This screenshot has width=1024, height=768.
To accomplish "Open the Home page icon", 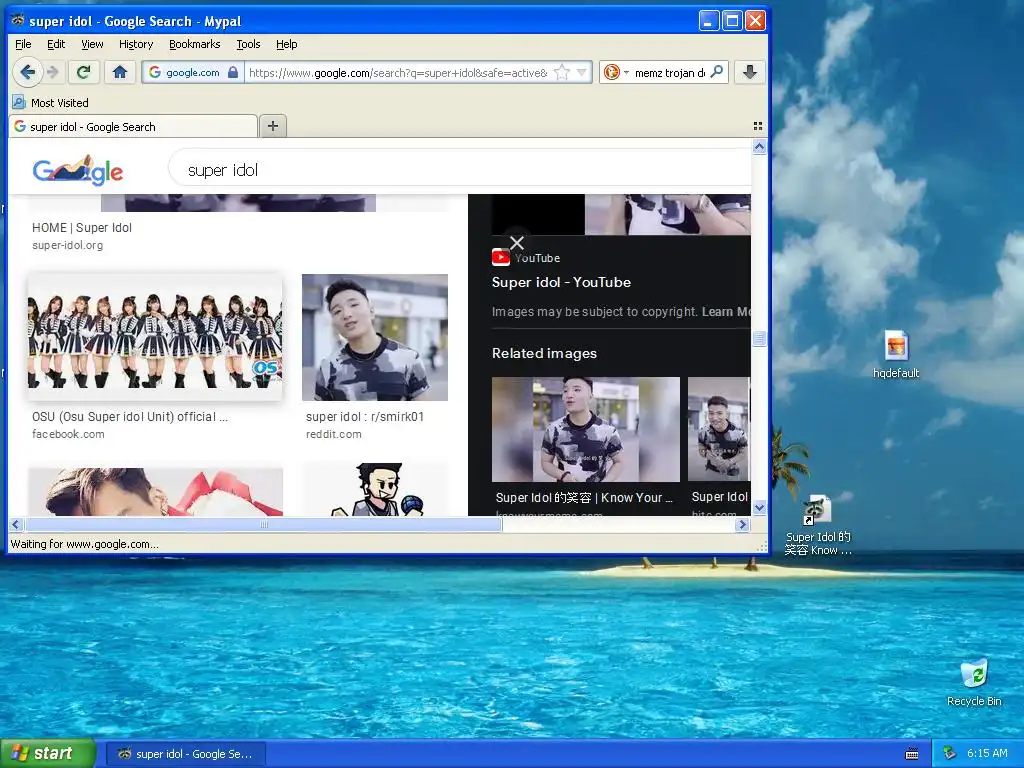I will tap(120, 72).
